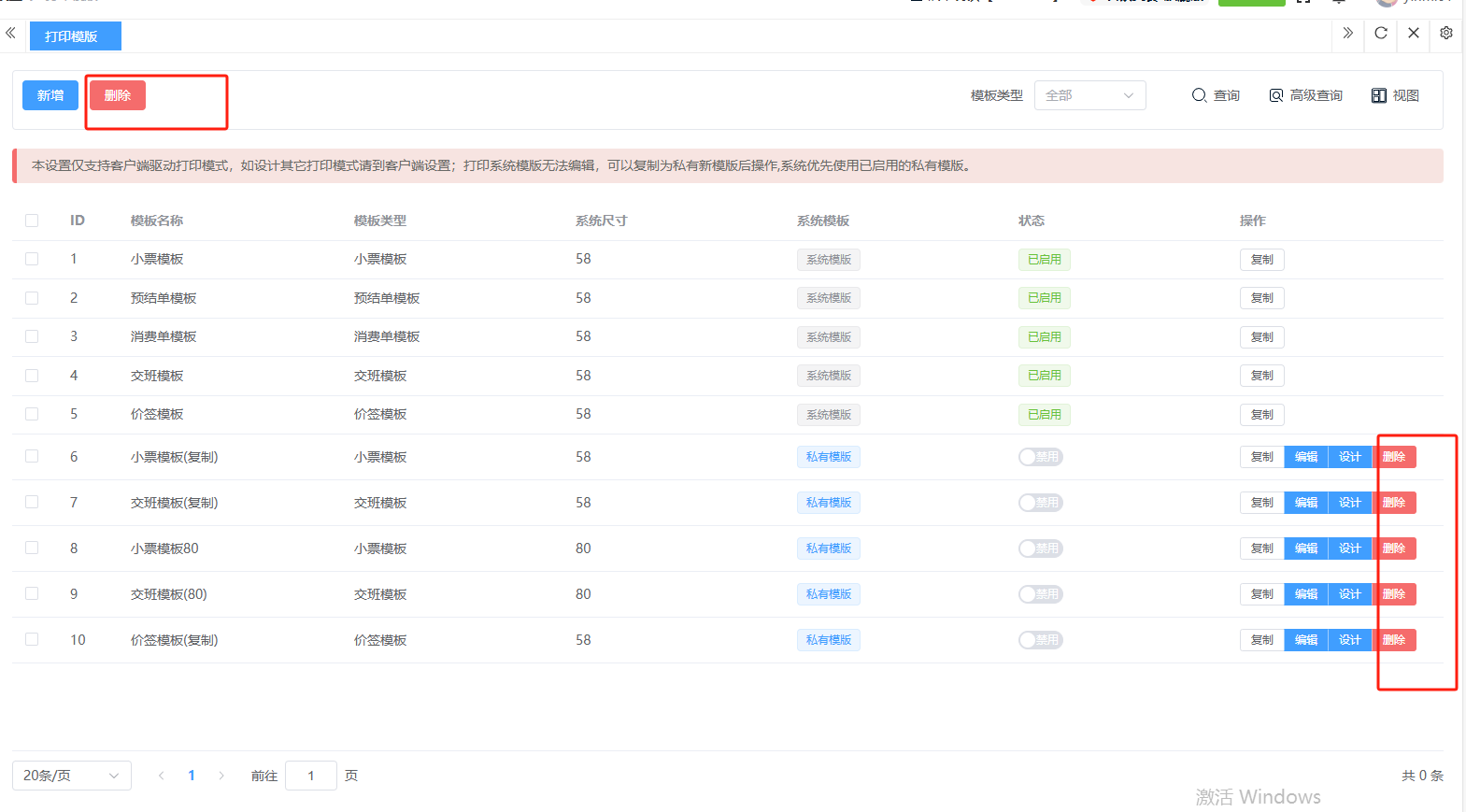Image resolution: width=1466 pixels, height=812 pixels.
Task: Check the select-all checkbox in table header
Action: (x=32, y=221)
